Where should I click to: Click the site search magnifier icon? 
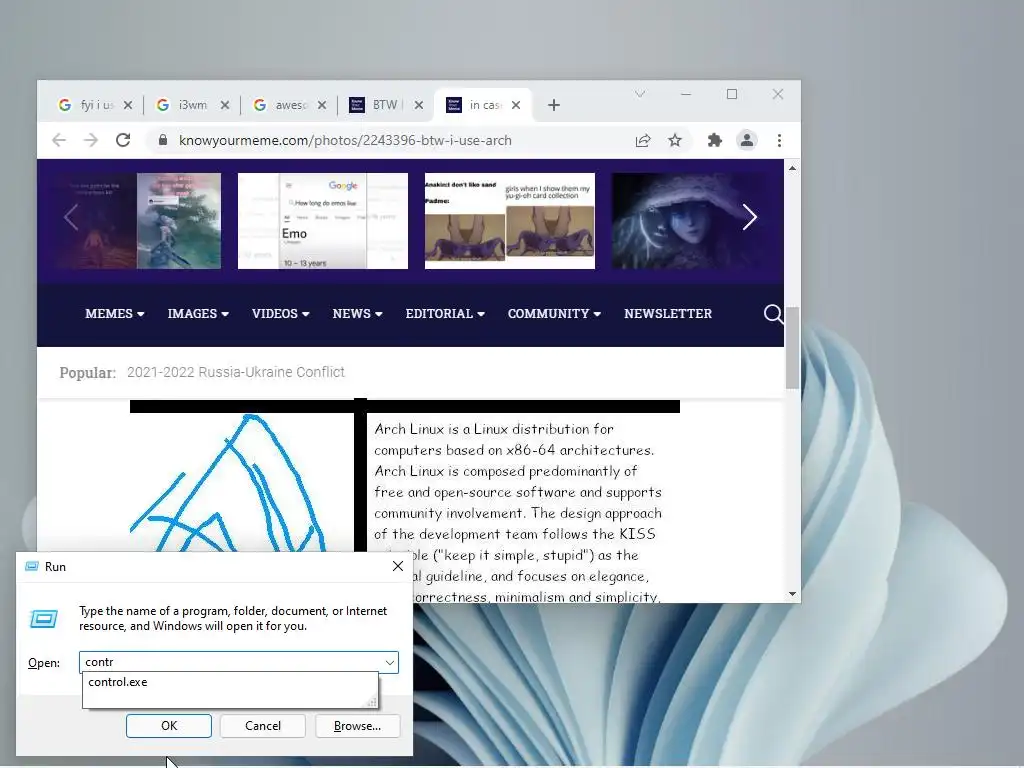click(x=773, y=314)
